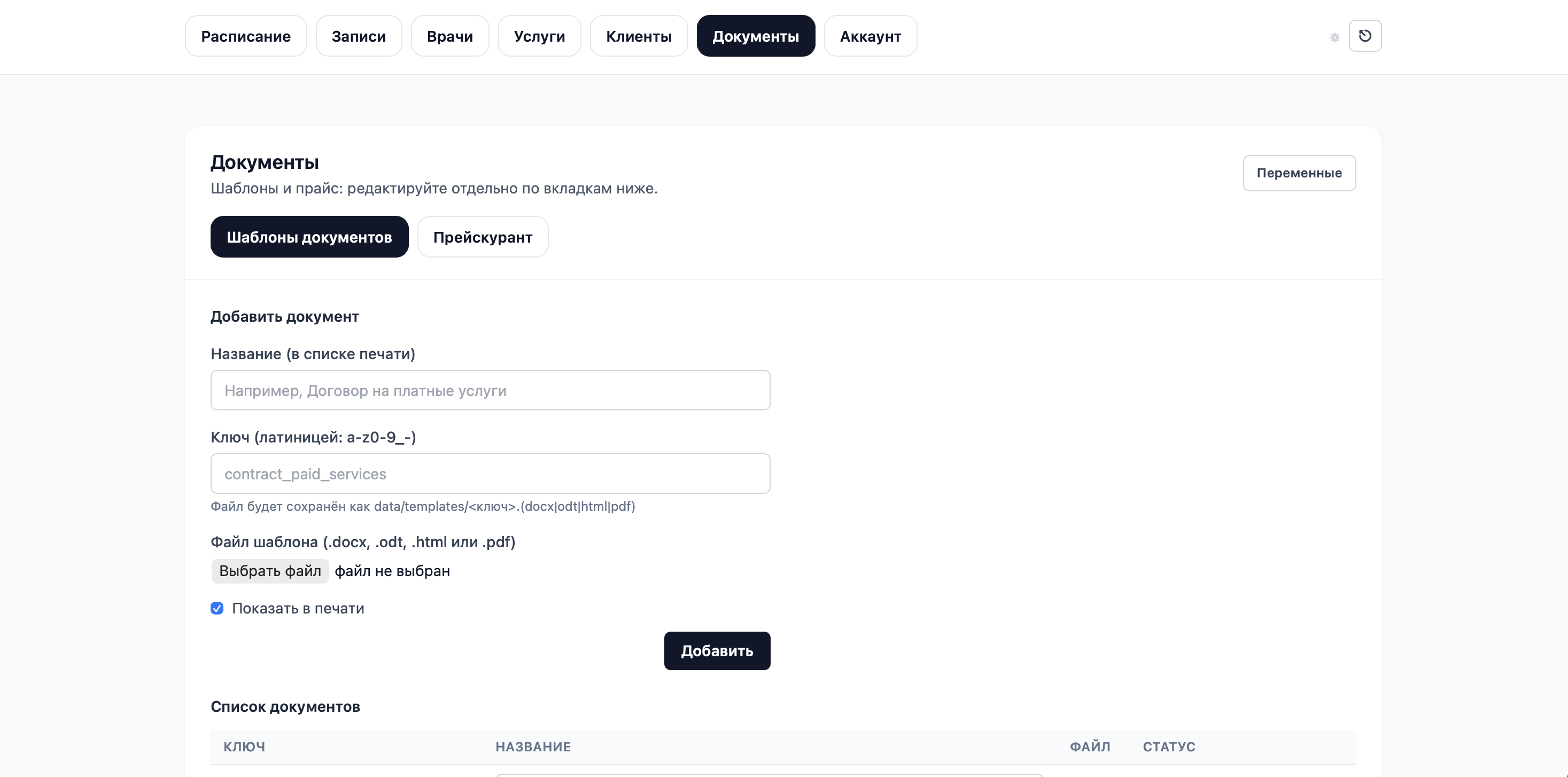
Task: Open the "Врачи" tab
Action: pyautogui.click(x=450, y=36)
